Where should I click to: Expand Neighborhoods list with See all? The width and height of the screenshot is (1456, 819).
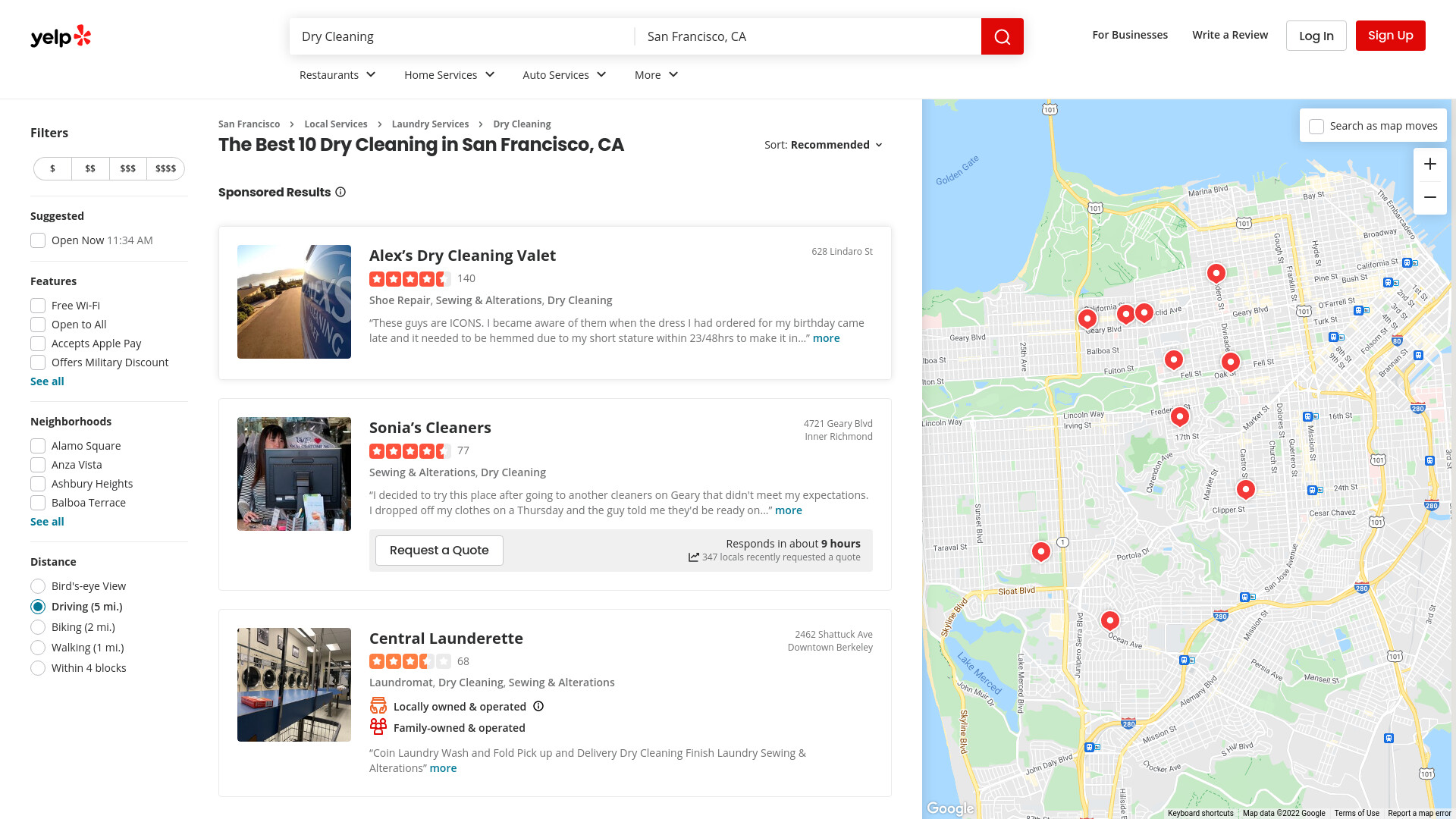click(x=47, y=522)
